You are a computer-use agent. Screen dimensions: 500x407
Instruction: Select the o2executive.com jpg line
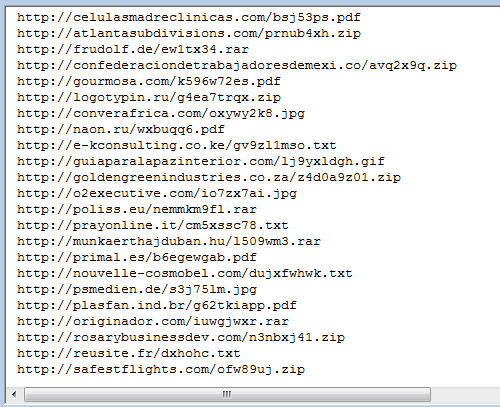click(x=157, y=193)
